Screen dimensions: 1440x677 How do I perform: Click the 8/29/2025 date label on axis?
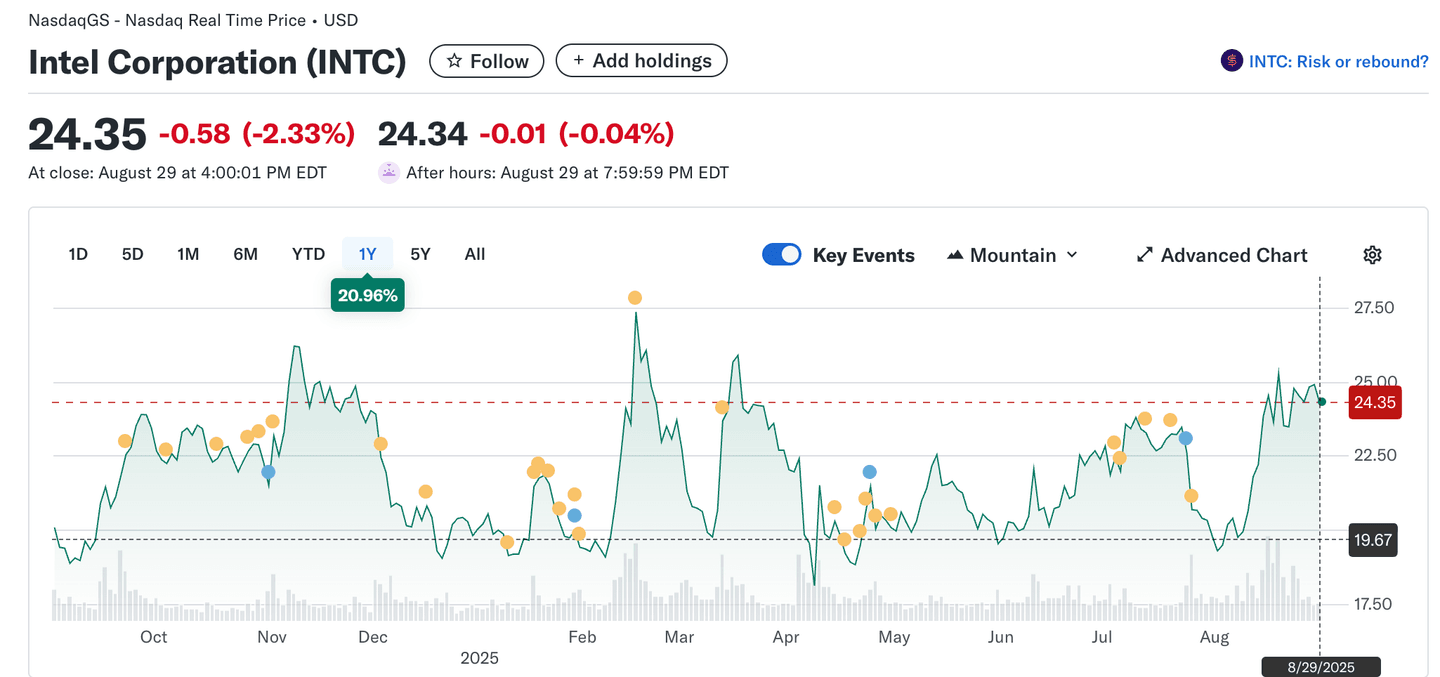(1320, 666)
